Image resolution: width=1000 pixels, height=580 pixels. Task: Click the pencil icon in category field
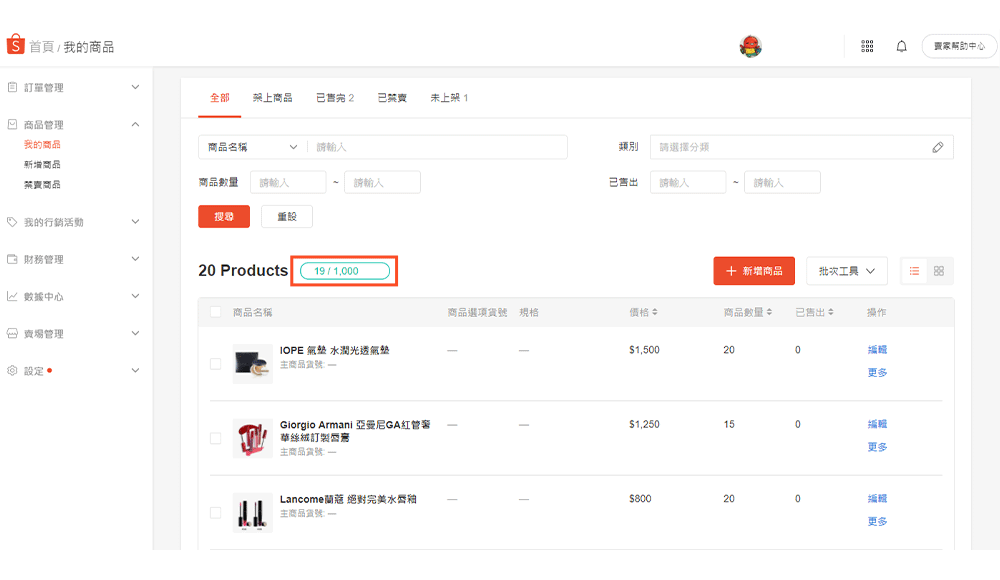(x=937, y=147)
